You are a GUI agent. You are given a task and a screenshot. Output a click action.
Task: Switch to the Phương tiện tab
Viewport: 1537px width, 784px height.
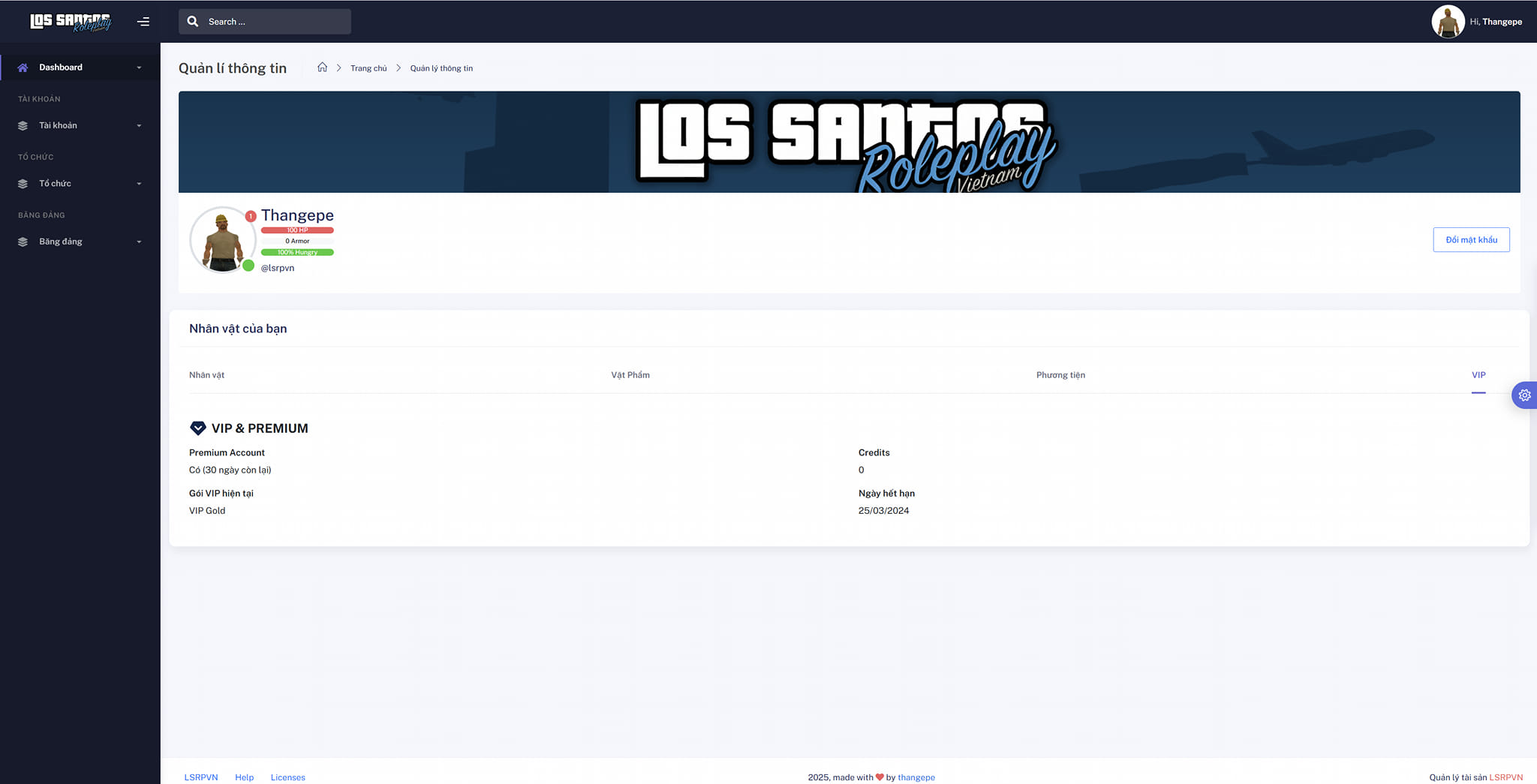coord(1060,375)
